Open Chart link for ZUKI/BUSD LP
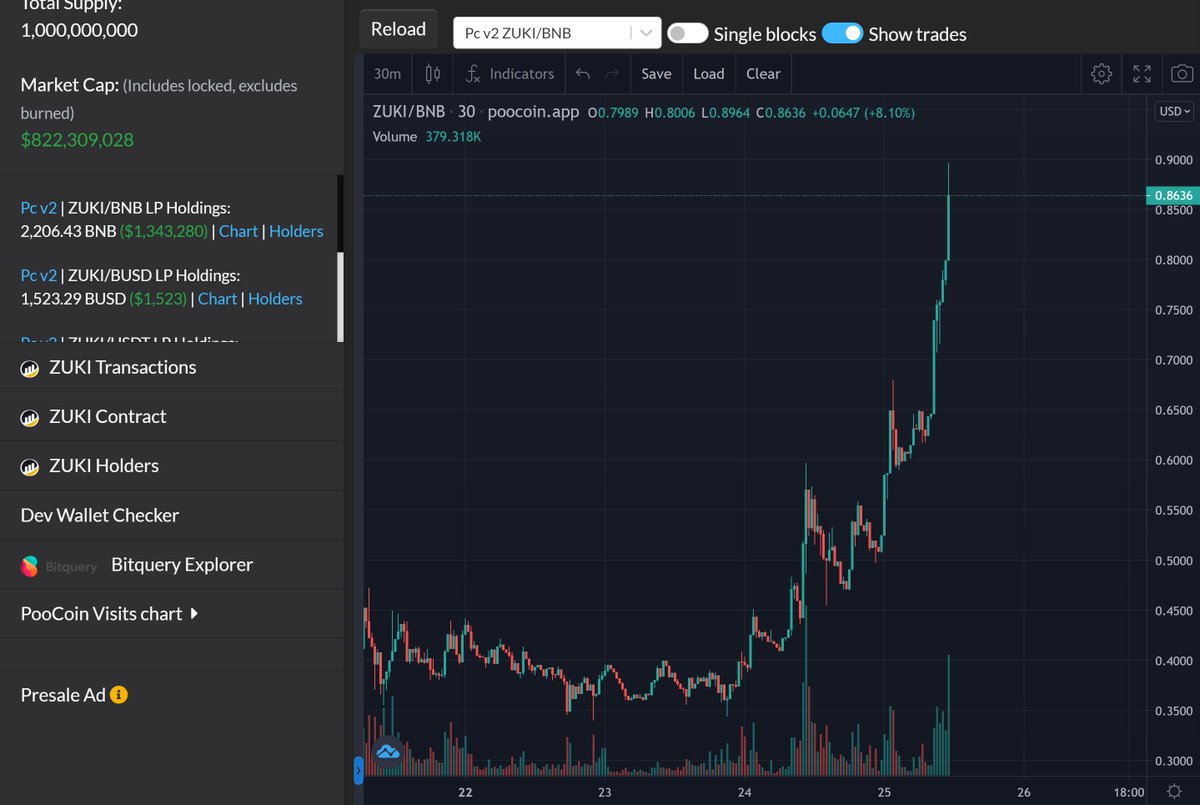 point(217,299)
